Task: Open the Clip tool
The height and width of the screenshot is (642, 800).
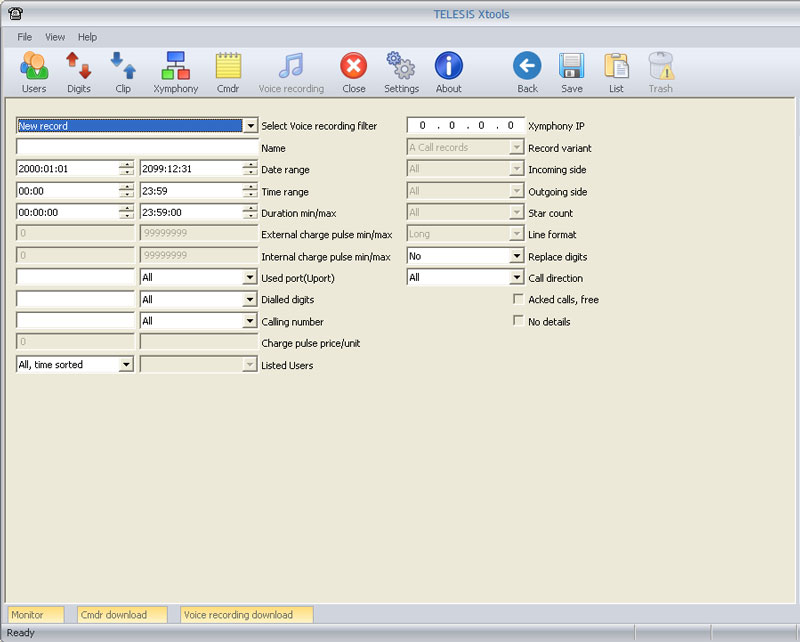Action: [x=123, y=72]
